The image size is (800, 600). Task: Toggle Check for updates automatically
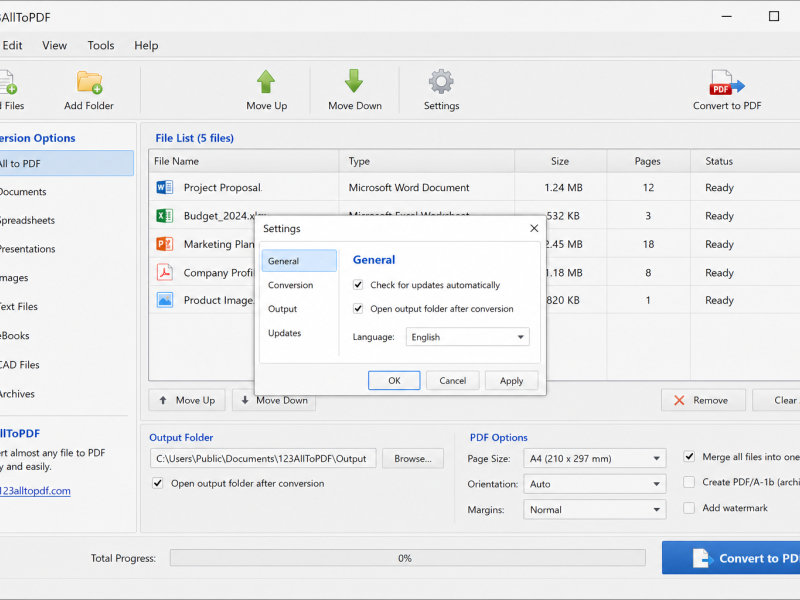click(x=358, y=285)
